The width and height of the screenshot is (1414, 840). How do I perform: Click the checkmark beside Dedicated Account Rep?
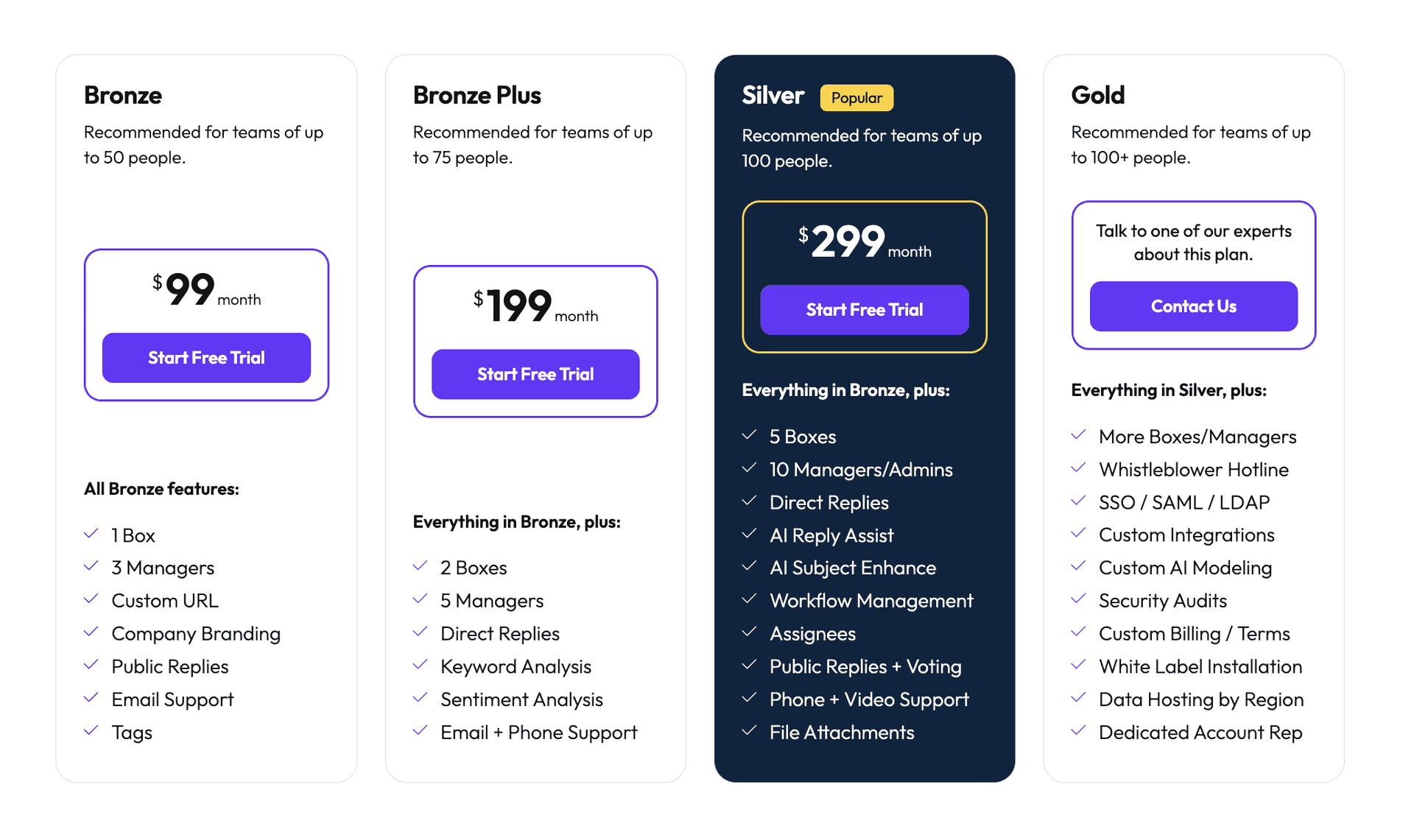point(1079,731)
